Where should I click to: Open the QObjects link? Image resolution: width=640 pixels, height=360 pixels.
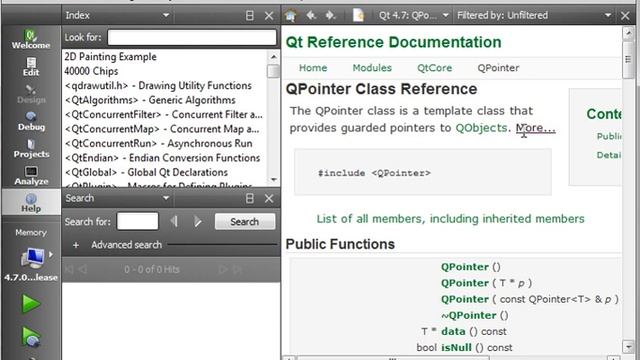(x=481, y=128)
